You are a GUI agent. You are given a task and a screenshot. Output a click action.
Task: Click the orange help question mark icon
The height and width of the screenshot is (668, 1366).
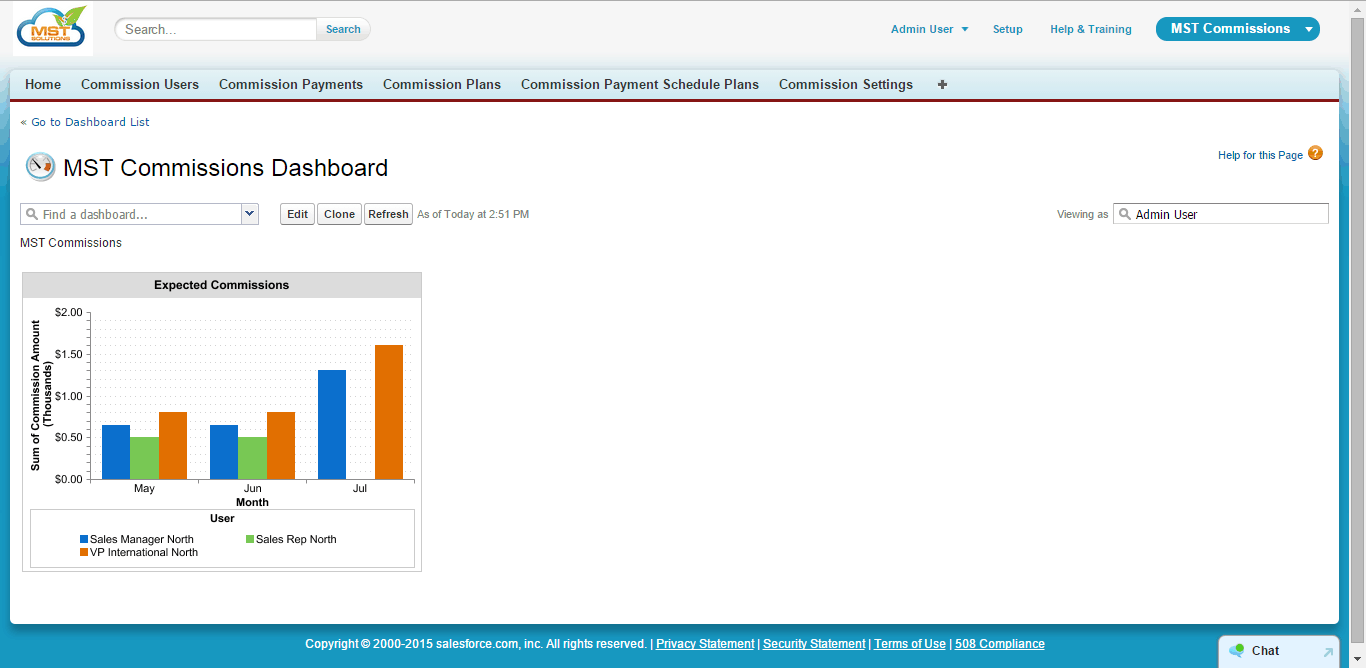coord(1315,153)
